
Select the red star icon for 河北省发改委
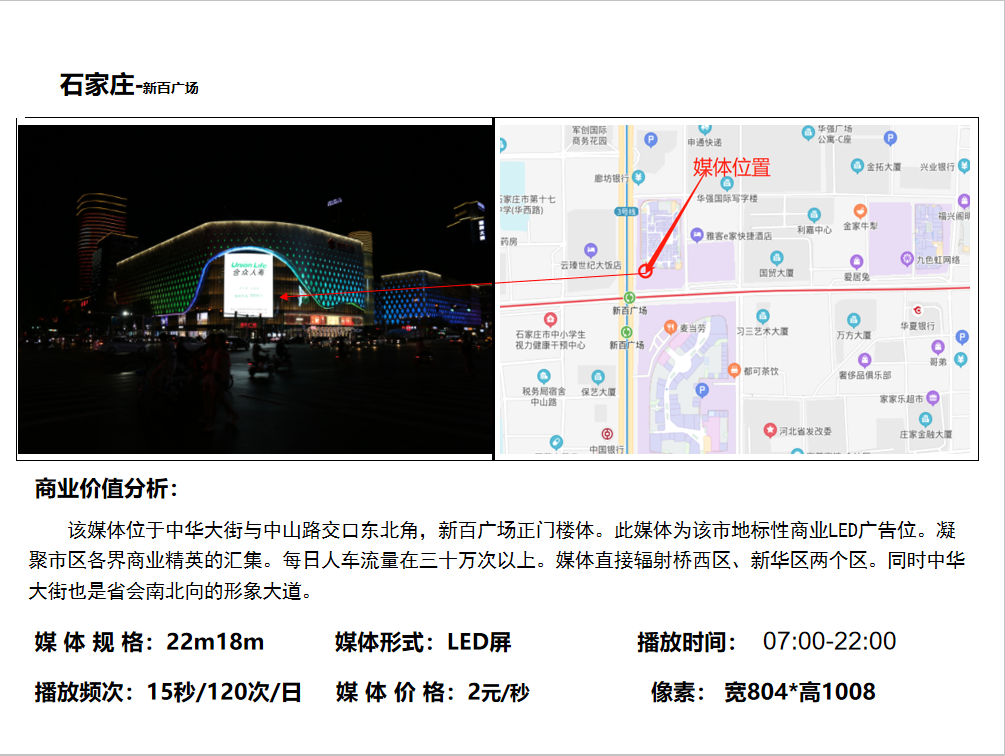(770, 430)
